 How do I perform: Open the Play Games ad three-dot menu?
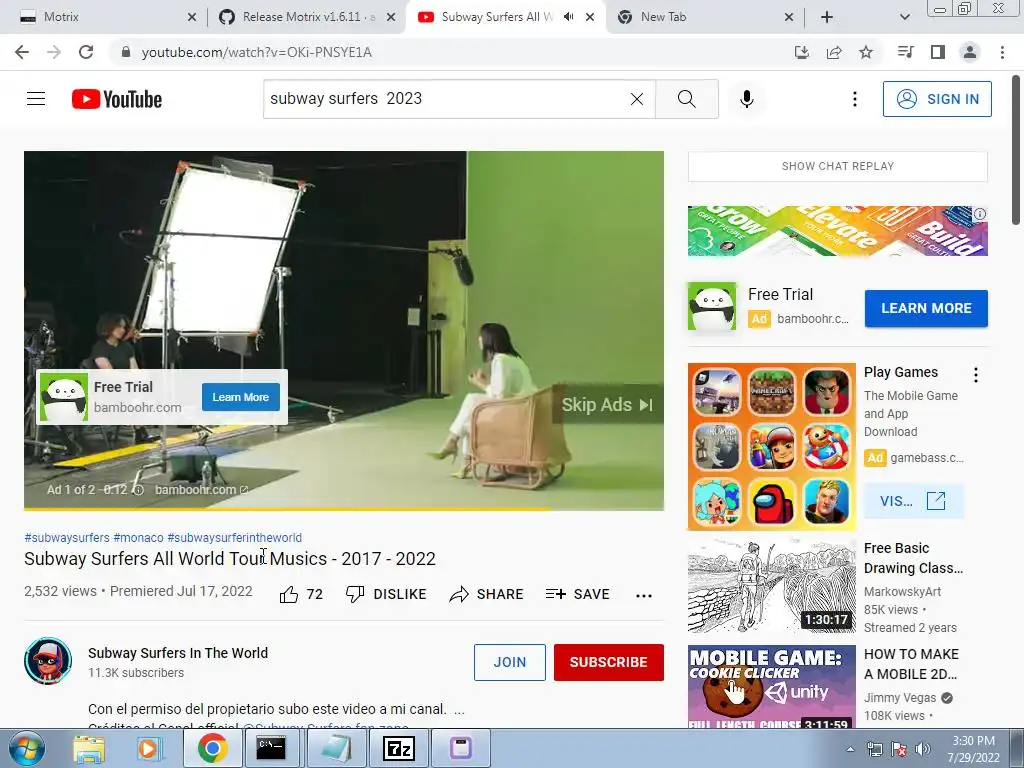tap(976, 375)
